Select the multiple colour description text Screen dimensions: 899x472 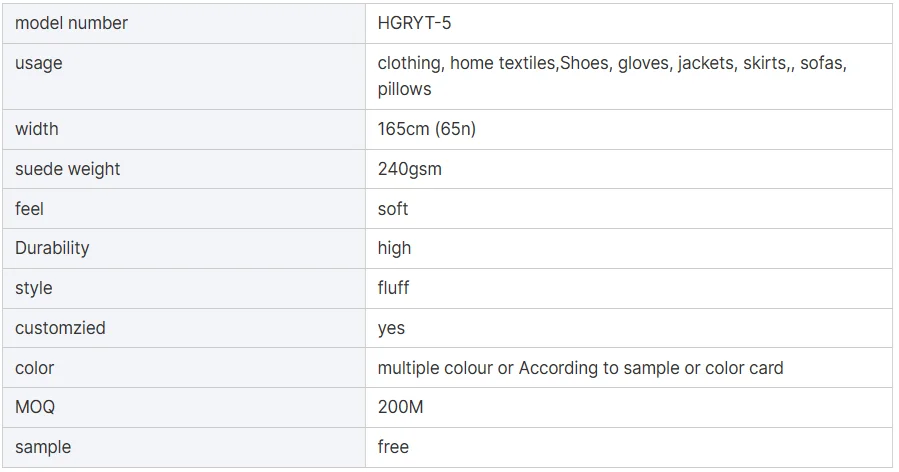click(x=580, y=368)
